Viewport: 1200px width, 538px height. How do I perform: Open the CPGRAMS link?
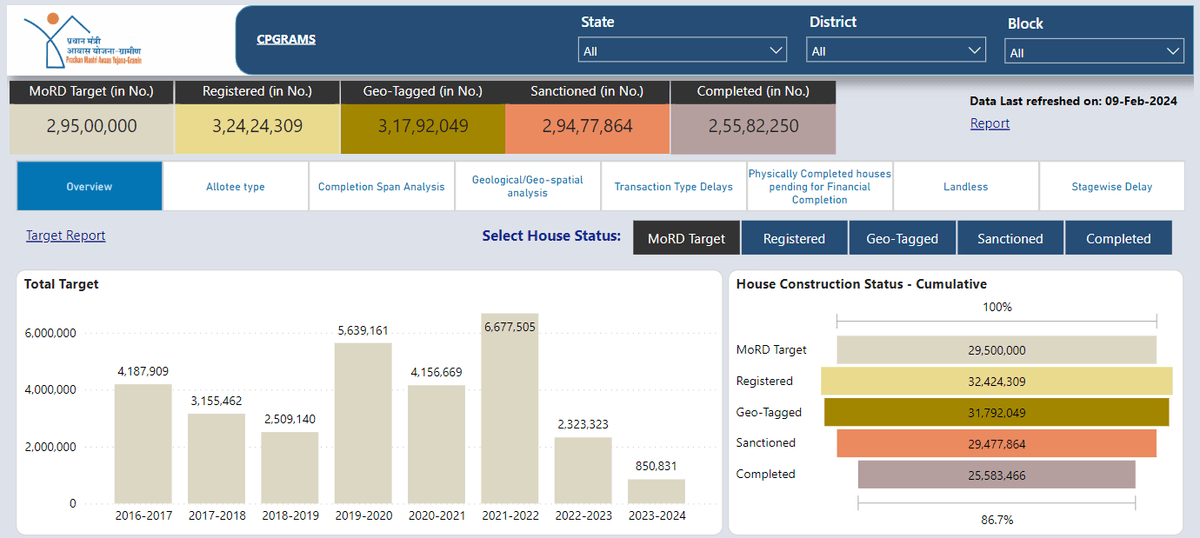point(286,40)
